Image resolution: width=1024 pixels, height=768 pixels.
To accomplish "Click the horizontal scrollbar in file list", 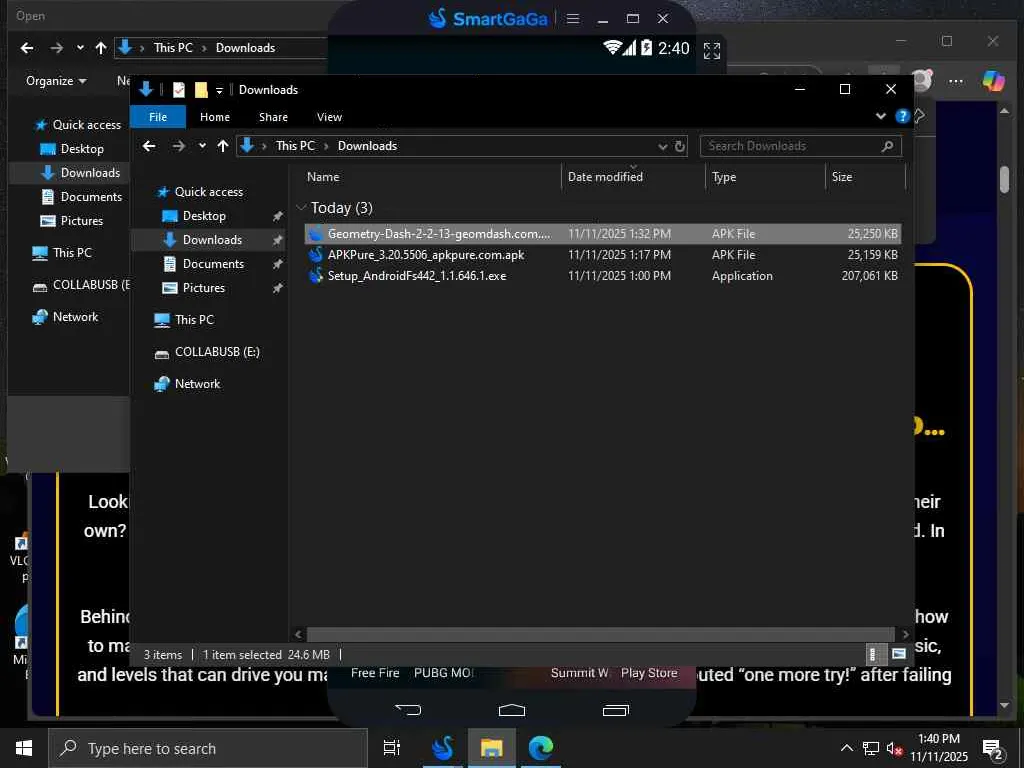I will coord(600,634).
